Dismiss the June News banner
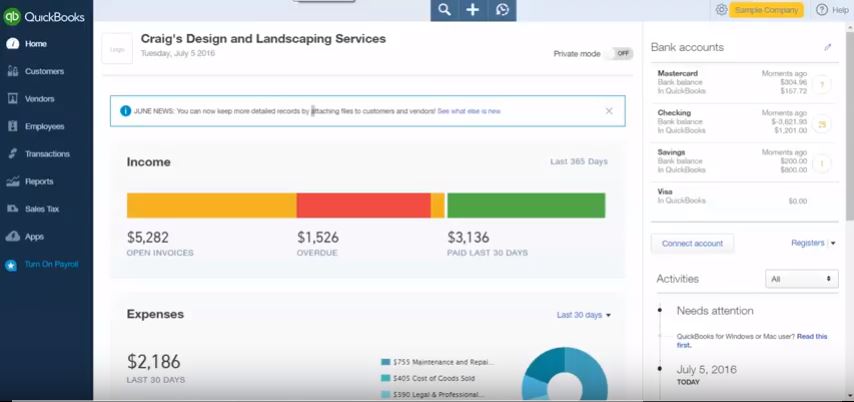854x402 pixels. (609, 111)
